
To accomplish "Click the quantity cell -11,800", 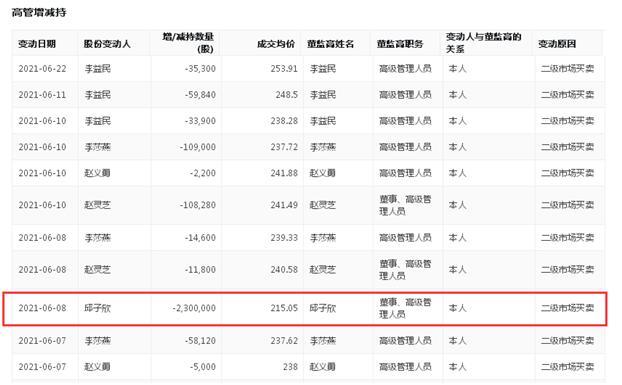I will pyautogui.click(x=200, y=270).
